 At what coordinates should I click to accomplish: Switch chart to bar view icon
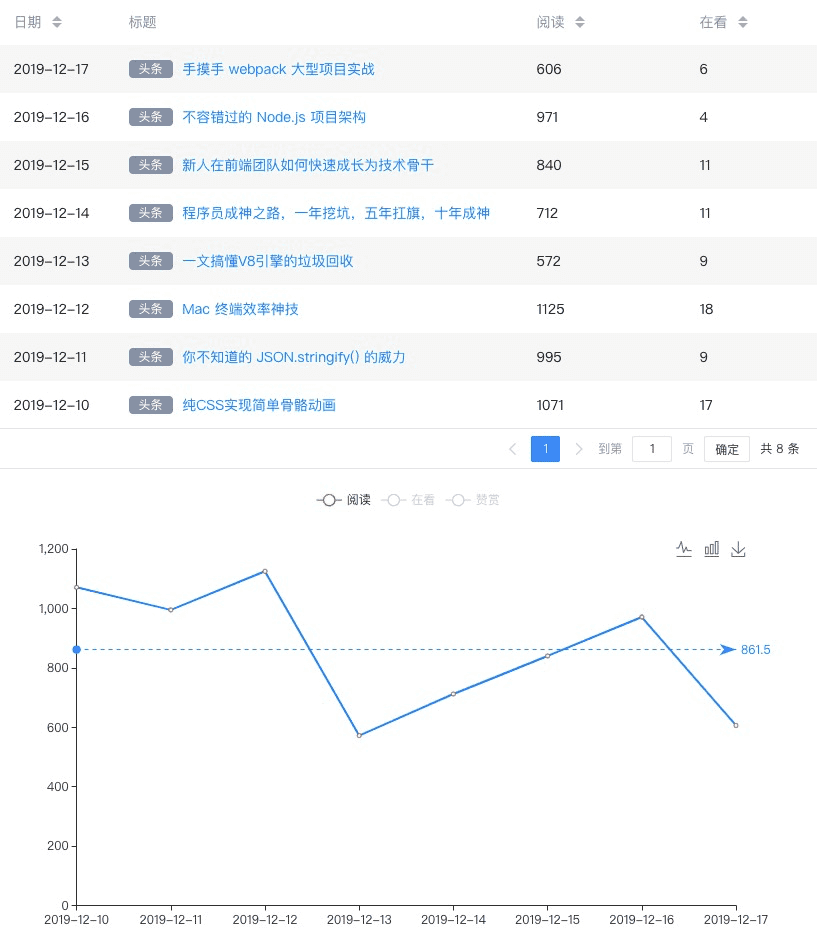(711, 549)
